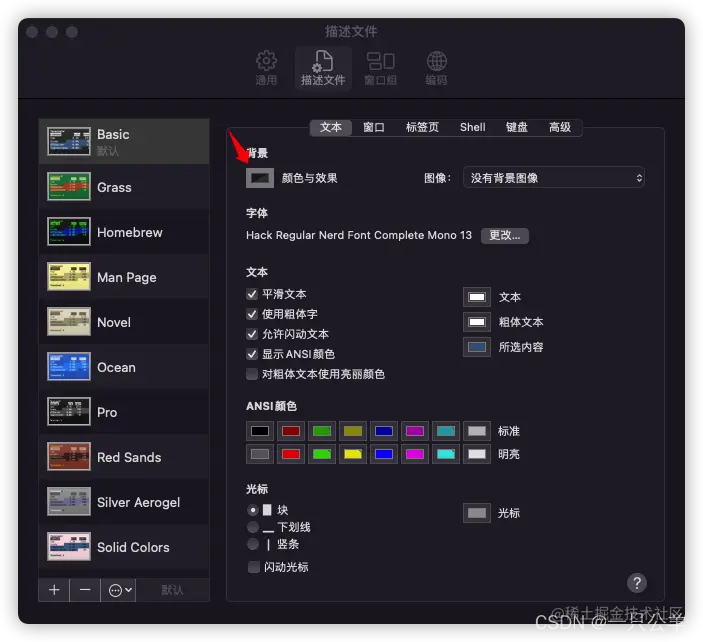This screenshot has height=642, width=703.
Task: Open the 通用 general settings pane
Action: pyautogui.click(x=266, y=68)
